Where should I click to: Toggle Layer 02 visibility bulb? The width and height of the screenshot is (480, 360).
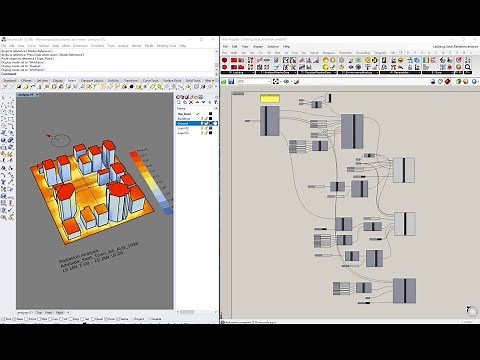click(x=202, y=128)
